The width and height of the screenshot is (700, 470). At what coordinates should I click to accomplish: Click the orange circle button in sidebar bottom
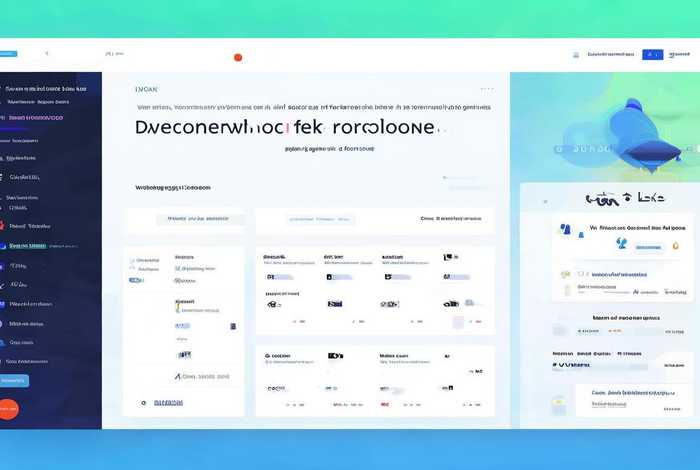(x=8, y=409)
